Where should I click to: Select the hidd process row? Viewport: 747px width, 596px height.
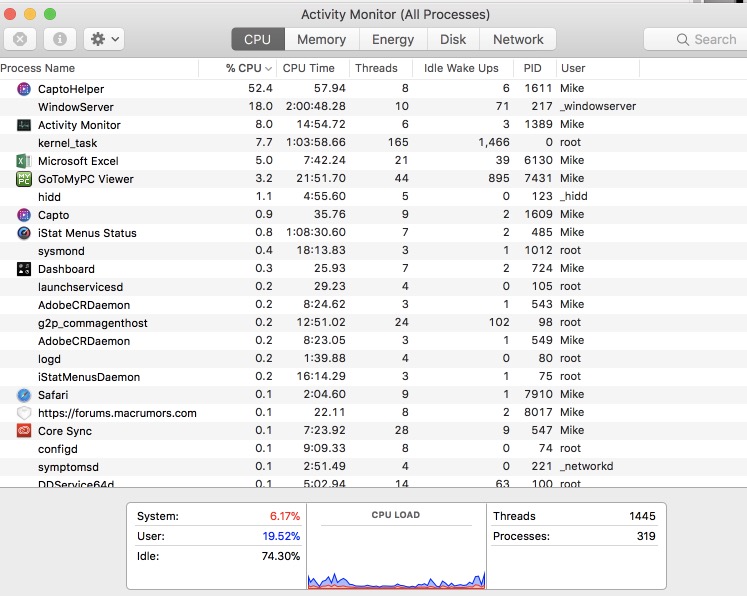[x=374, y=197]
